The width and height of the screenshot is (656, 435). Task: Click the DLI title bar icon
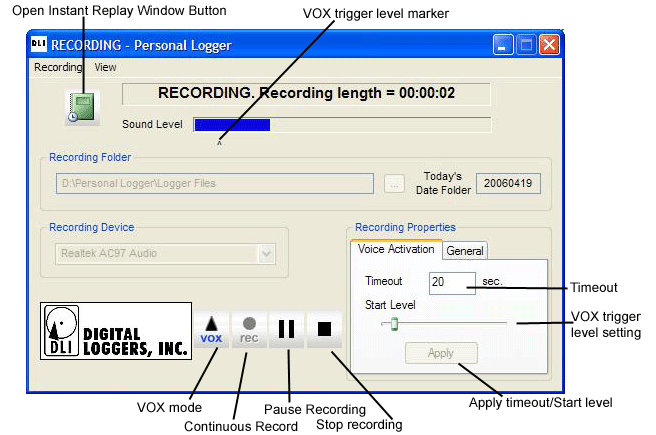[x=38, y=44]
